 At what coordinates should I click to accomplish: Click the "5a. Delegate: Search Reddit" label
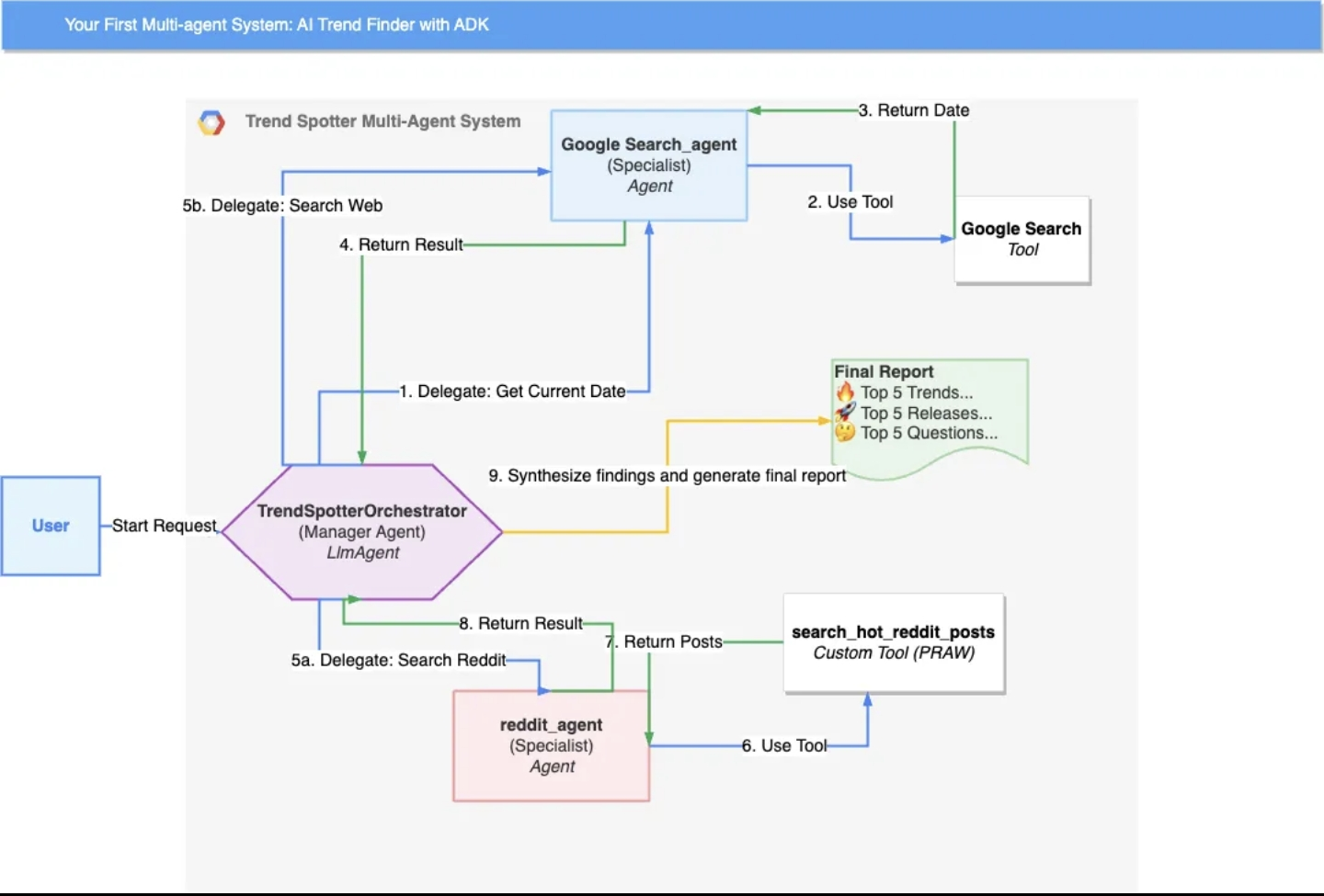pos(398,661)
